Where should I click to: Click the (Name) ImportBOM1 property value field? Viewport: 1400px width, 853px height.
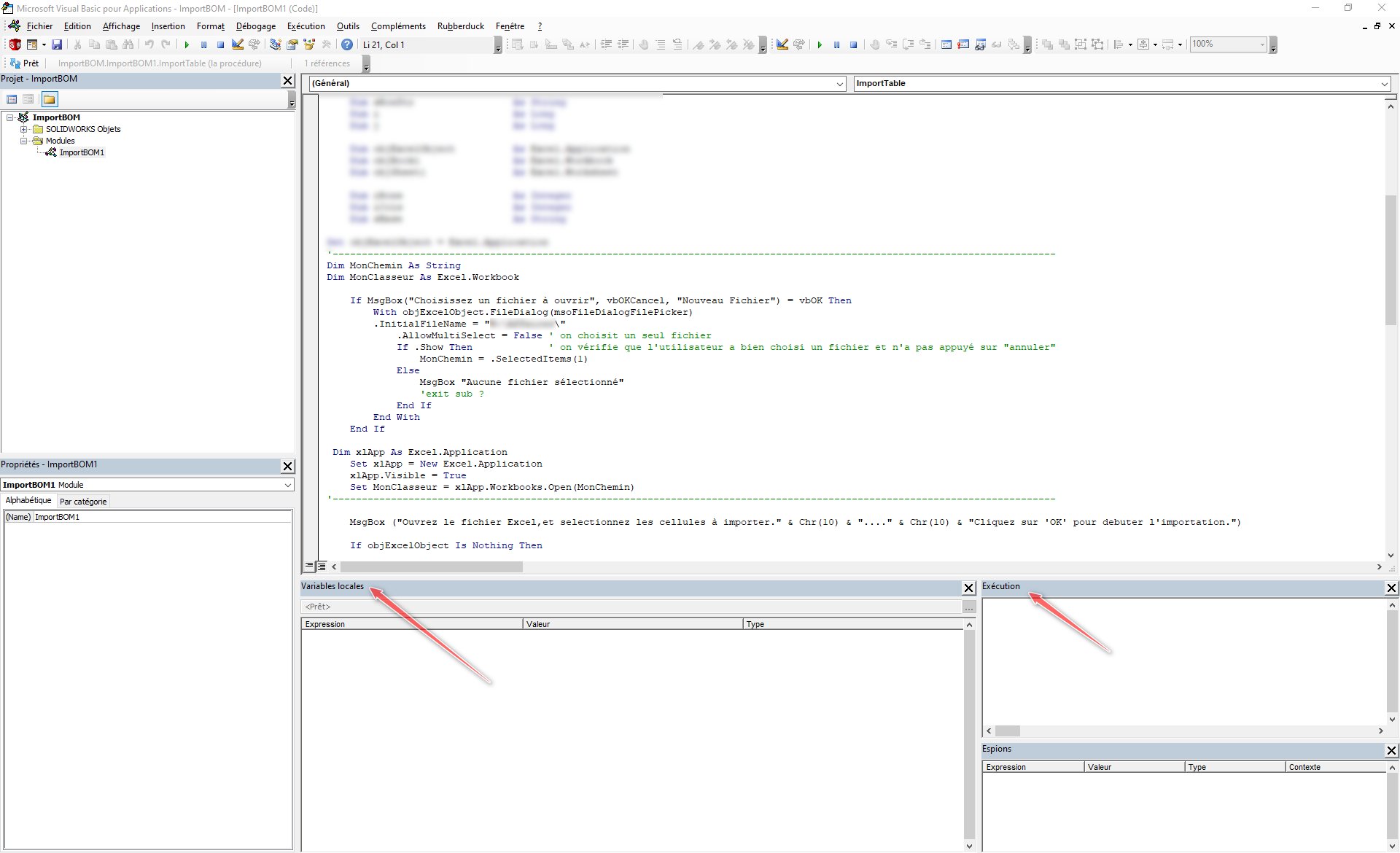pos(163,517)
